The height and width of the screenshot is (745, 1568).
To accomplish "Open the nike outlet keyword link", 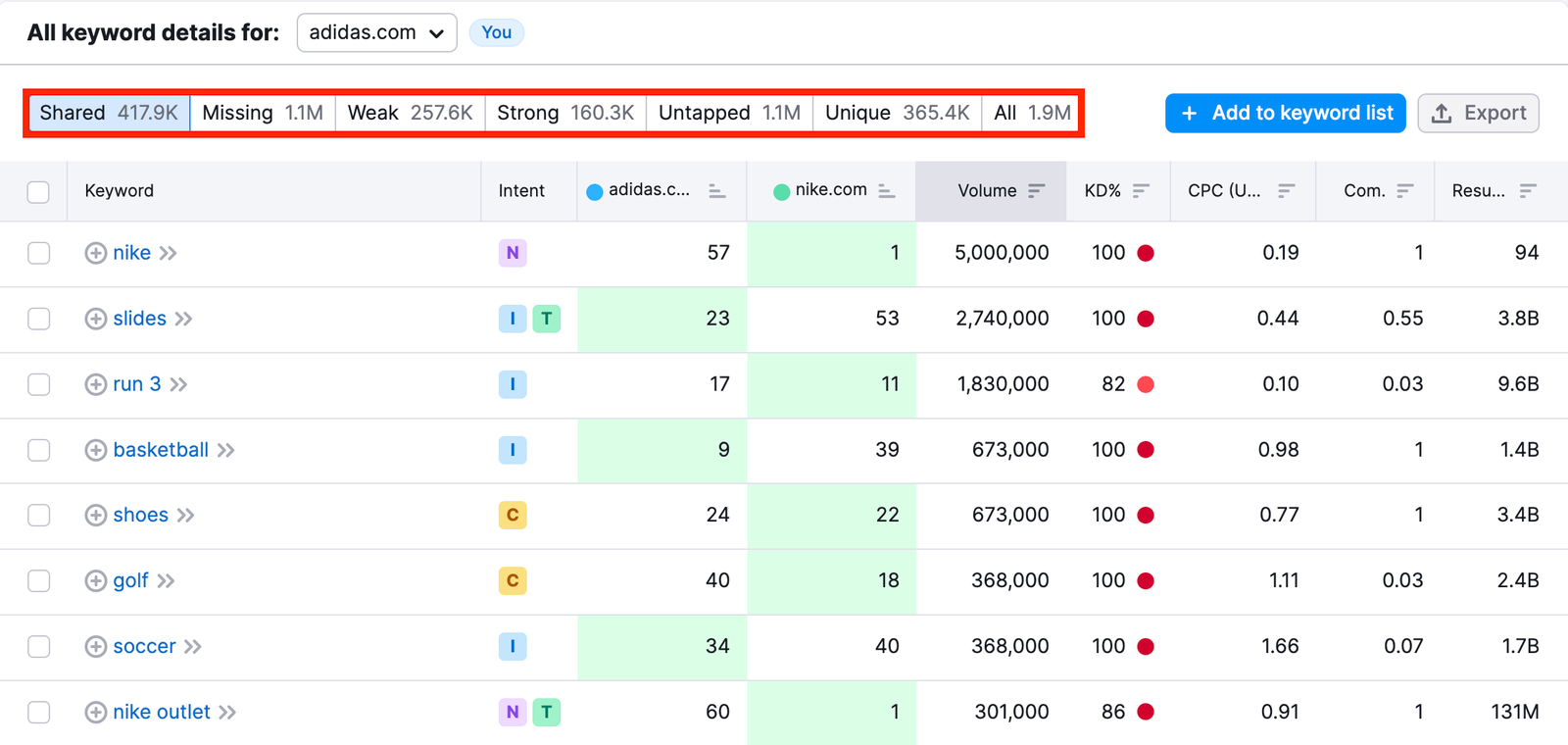I will coord(162,712).
